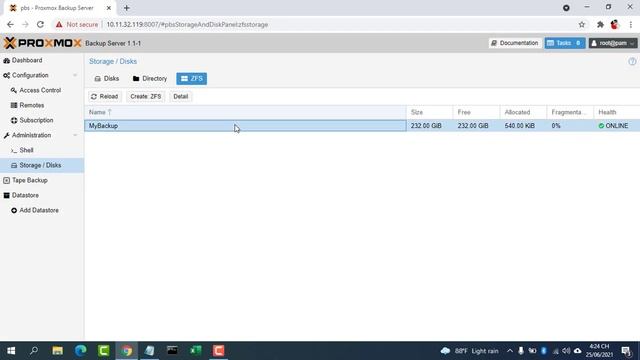This screenshot has width=640, height=360.
Task: Sort by the Allocated column header
Action: pyautogui.click(x=523, y=112)
